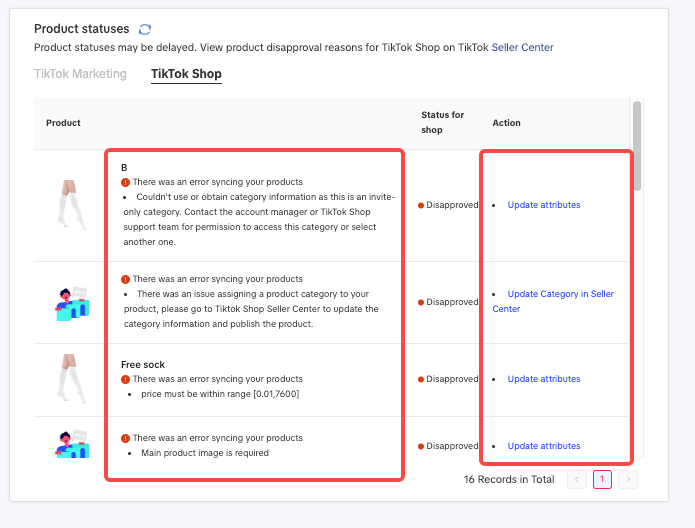Image resolution: width=695 pixels, height=528 pixels.
Task: Go to previous page using left arrow
Action: tap(577, 480)
